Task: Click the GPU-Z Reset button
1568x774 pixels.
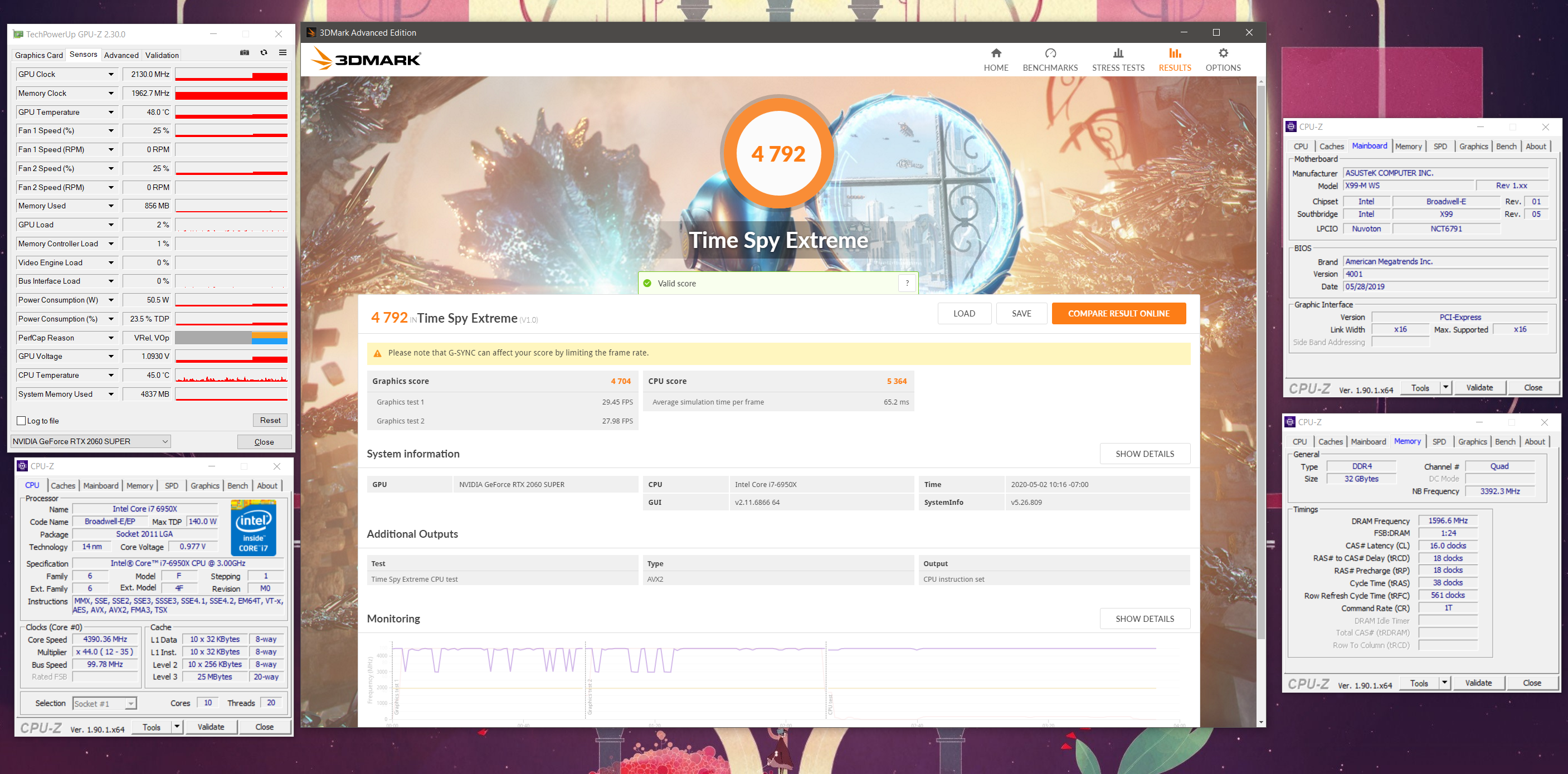Action: tap(270, 420)
